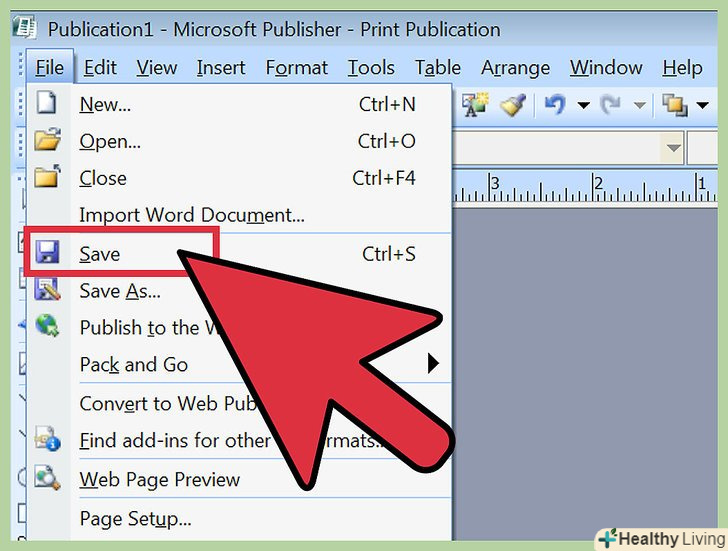Open the formatting toolbar combo box arrow
Viewport: 728px width, 551px height.
[x=673, y=148]
